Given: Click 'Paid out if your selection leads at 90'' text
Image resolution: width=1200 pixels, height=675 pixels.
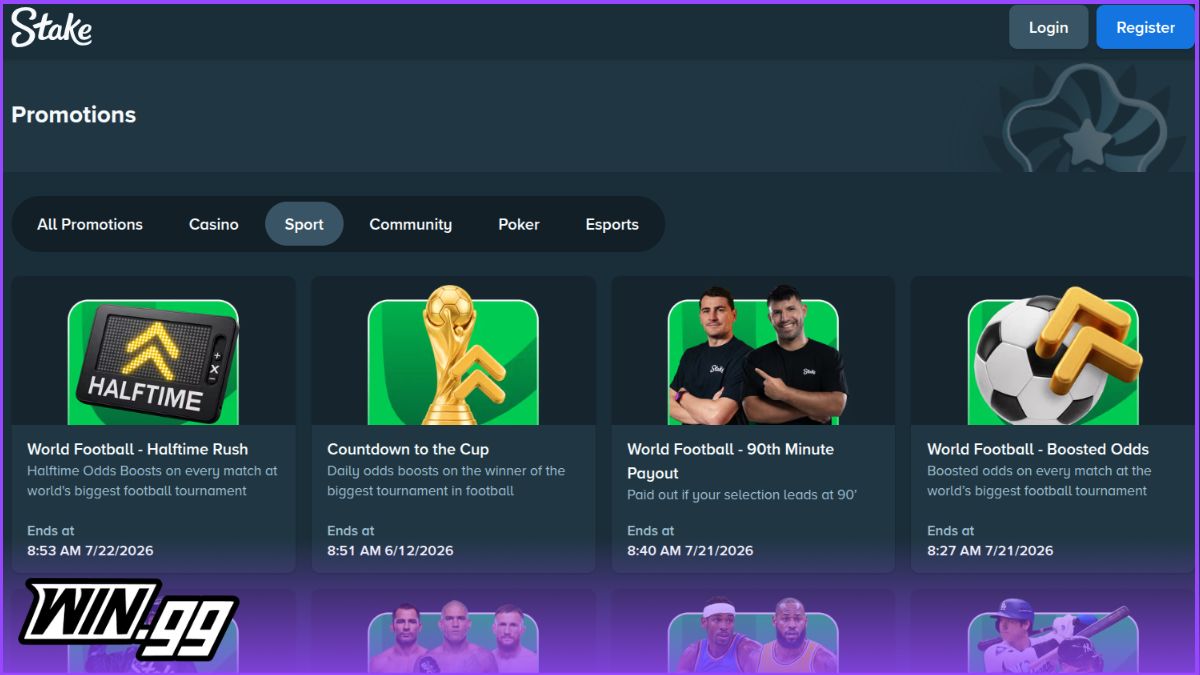Looking at the screenshot, I should (742, 495).
